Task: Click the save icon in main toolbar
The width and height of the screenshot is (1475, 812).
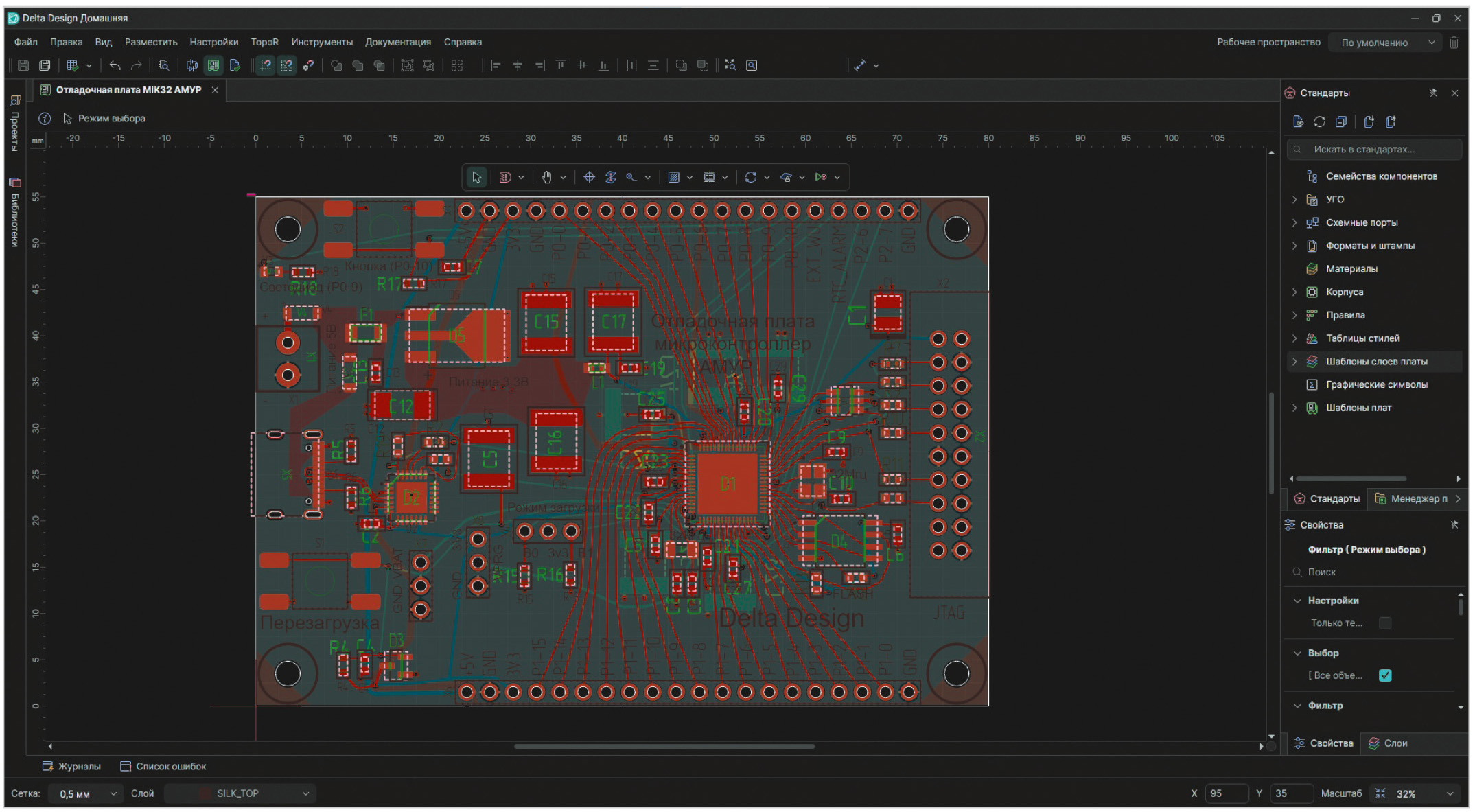Action: [x=23, y=65]
